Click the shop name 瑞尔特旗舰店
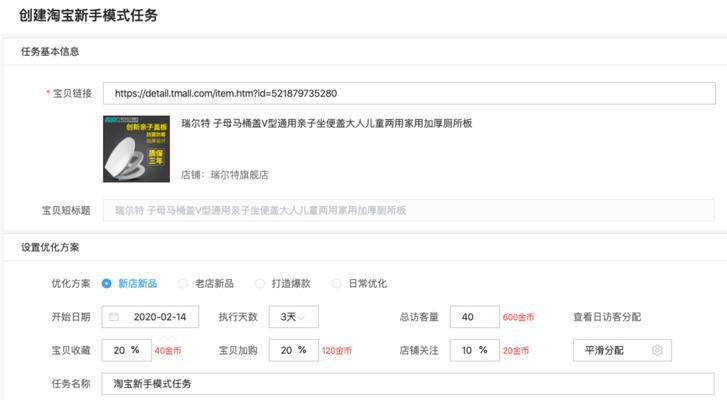 tap(239, 175)
